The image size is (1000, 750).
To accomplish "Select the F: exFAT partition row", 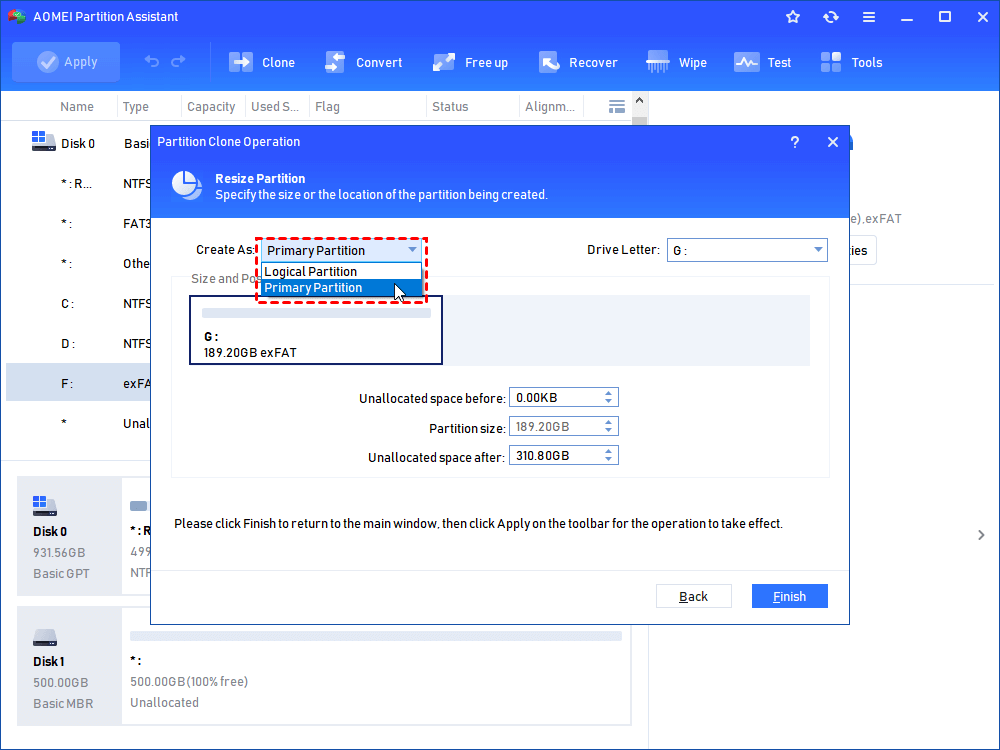I will tap(78, 383).
